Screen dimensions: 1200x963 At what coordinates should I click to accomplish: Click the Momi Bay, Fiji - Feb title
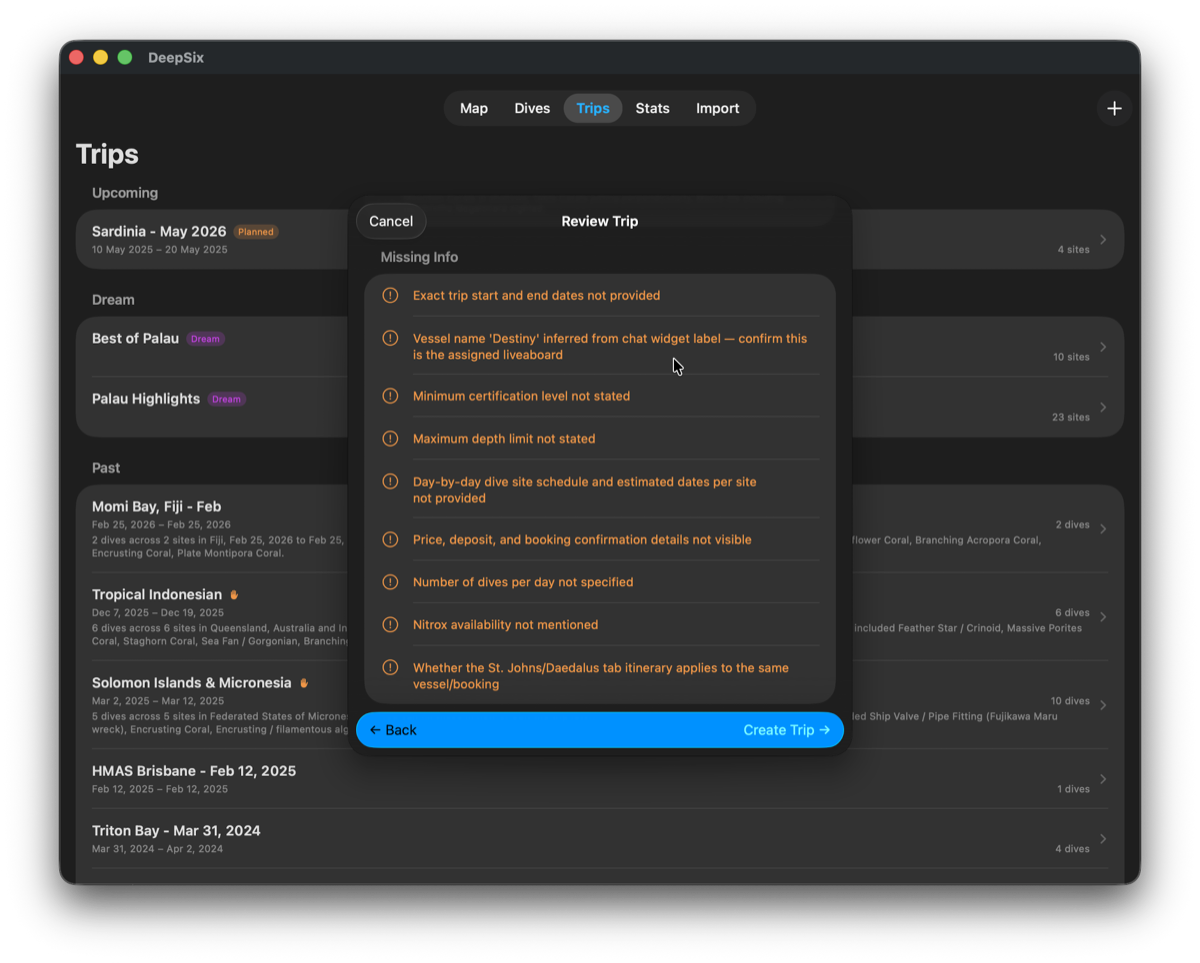pos(156,506)
